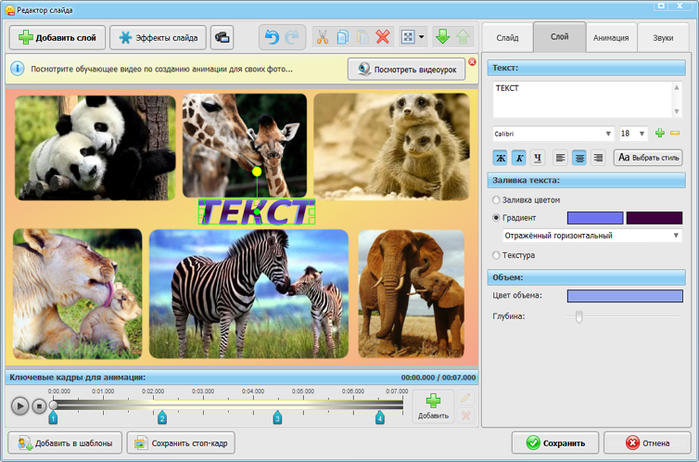Click the meerkat photo on slide
The height and width of the screenshot is (462, 699).
[x=391, y=146]
